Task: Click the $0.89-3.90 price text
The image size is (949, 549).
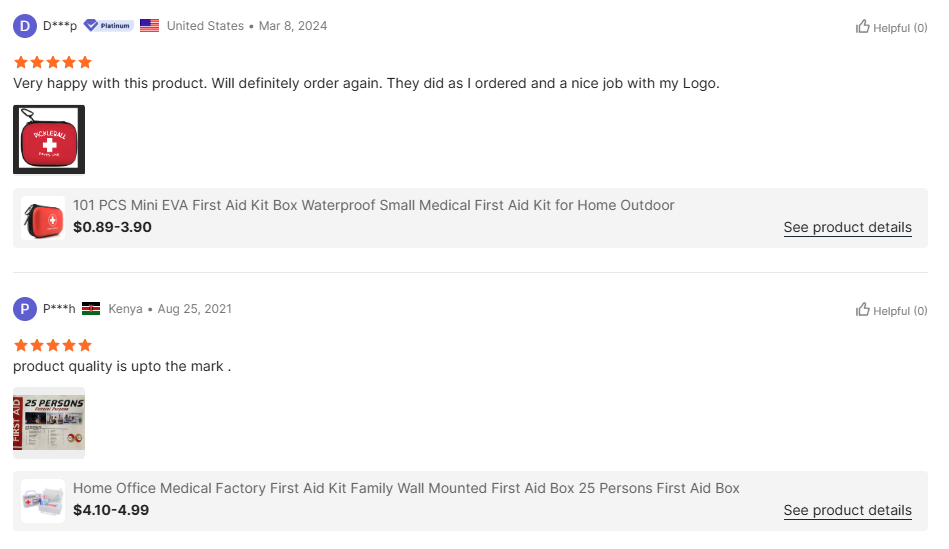Action: [112, 227]
